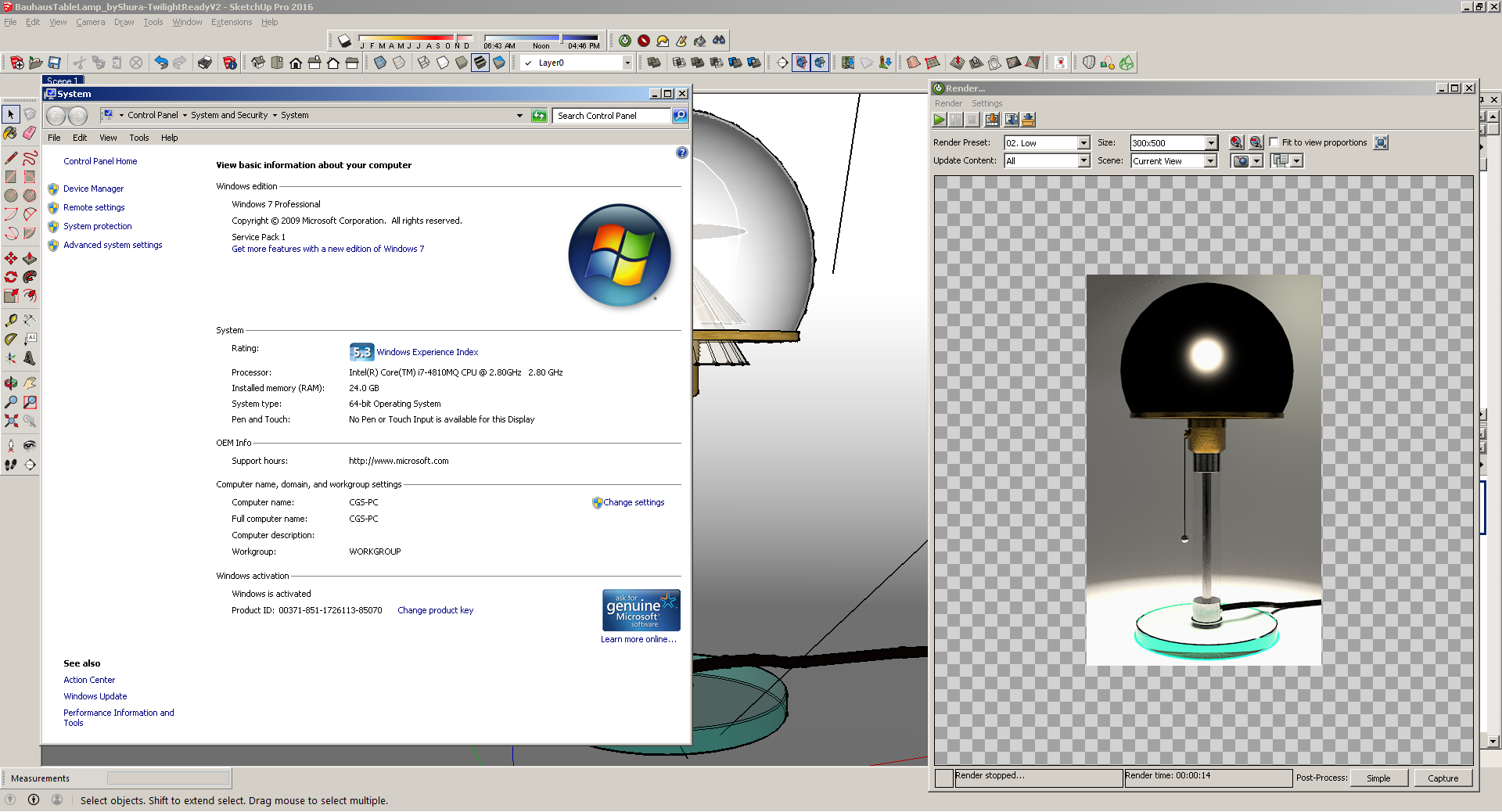Click the Search Control Panel field

click(613, 116)
